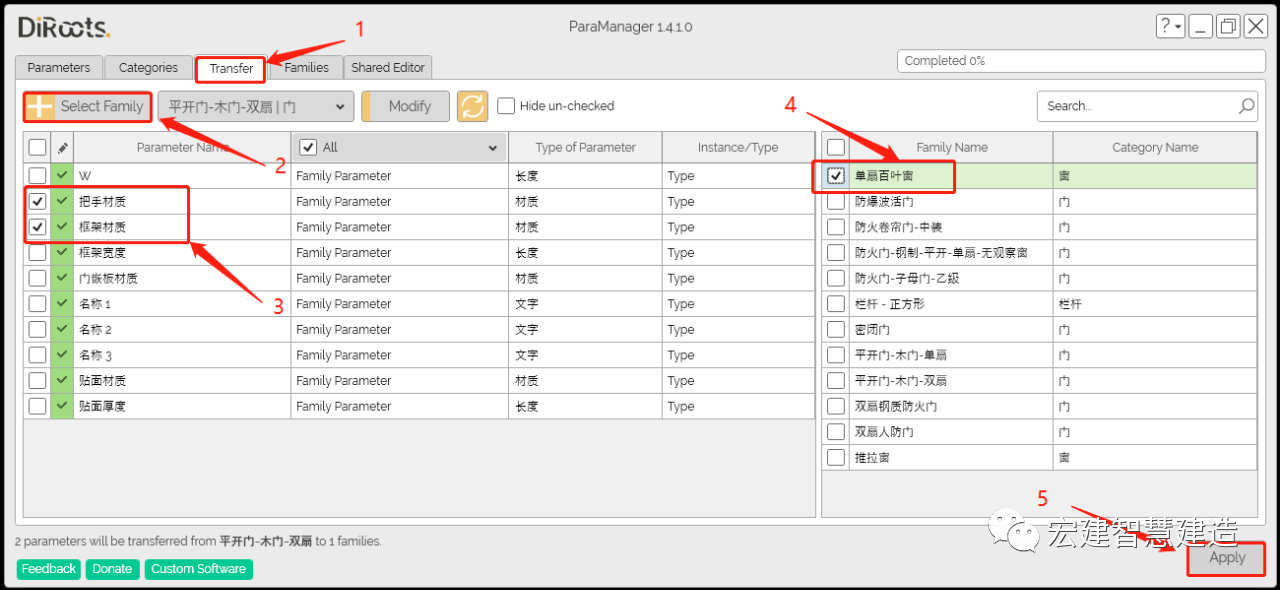Select the 双扇人防门 family row
Viewport: 1280px width, 590px height.
1039,432
